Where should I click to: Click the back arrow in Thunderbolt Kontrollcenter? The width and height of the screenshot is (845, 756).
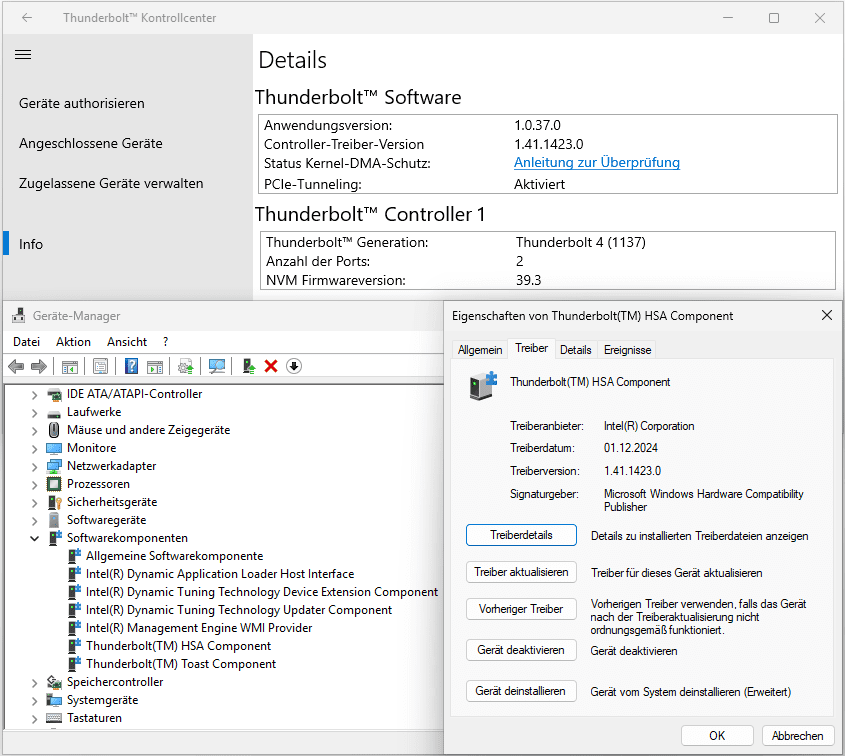pyautogui.click(x=27, y=18)
